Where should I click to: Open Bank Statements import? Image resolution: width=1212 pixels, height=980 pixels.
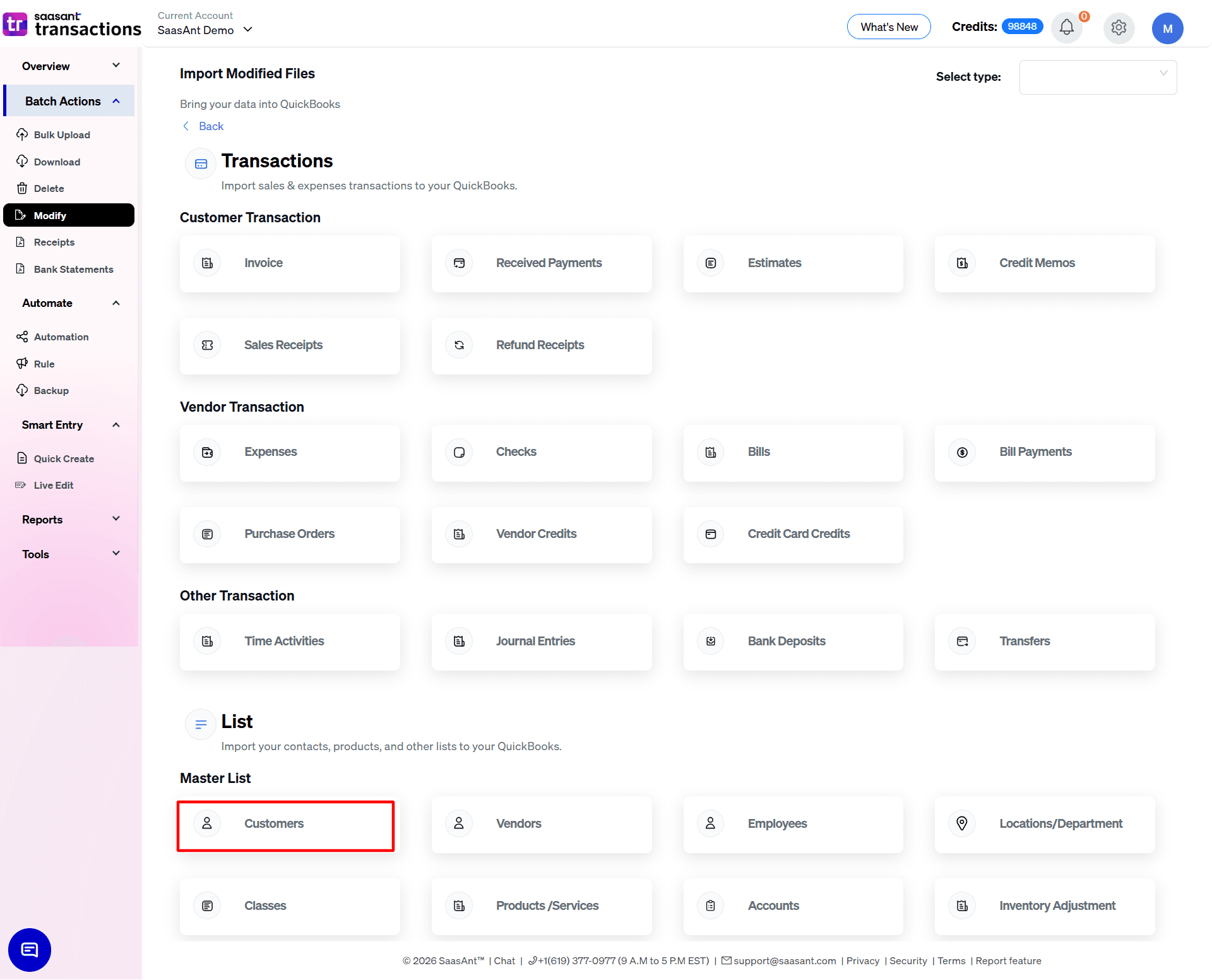[73, 269]
